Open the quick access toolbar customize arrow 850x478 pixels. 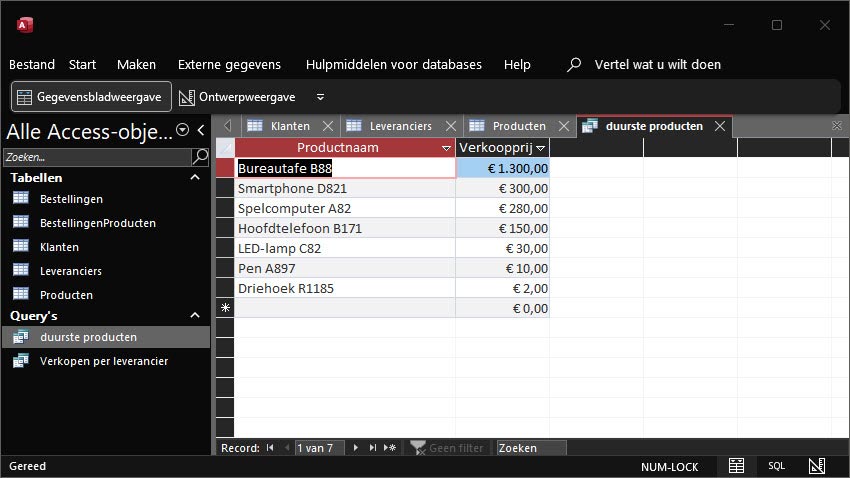pos(320,97)
